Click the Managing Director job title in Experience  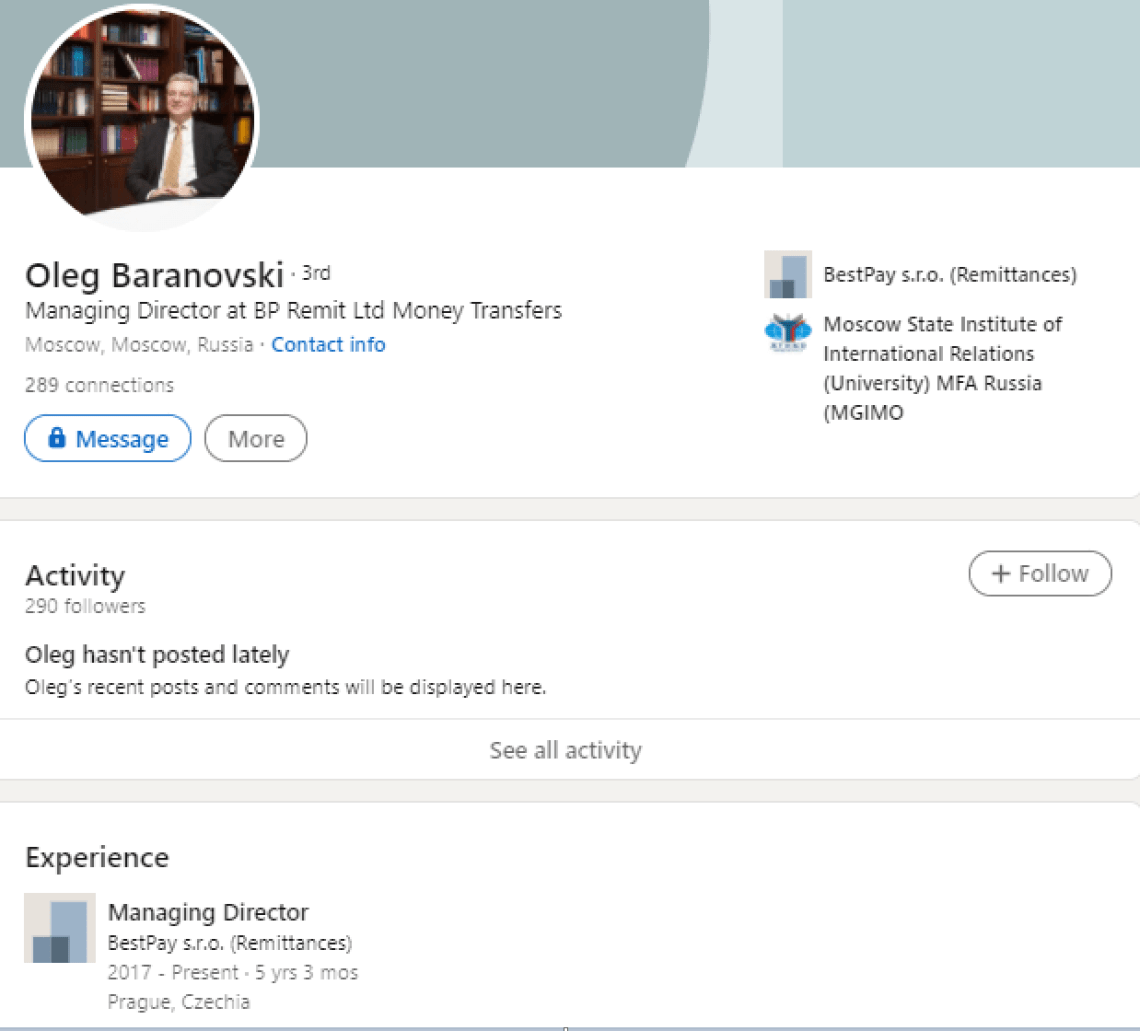click(x=208, y=912)
